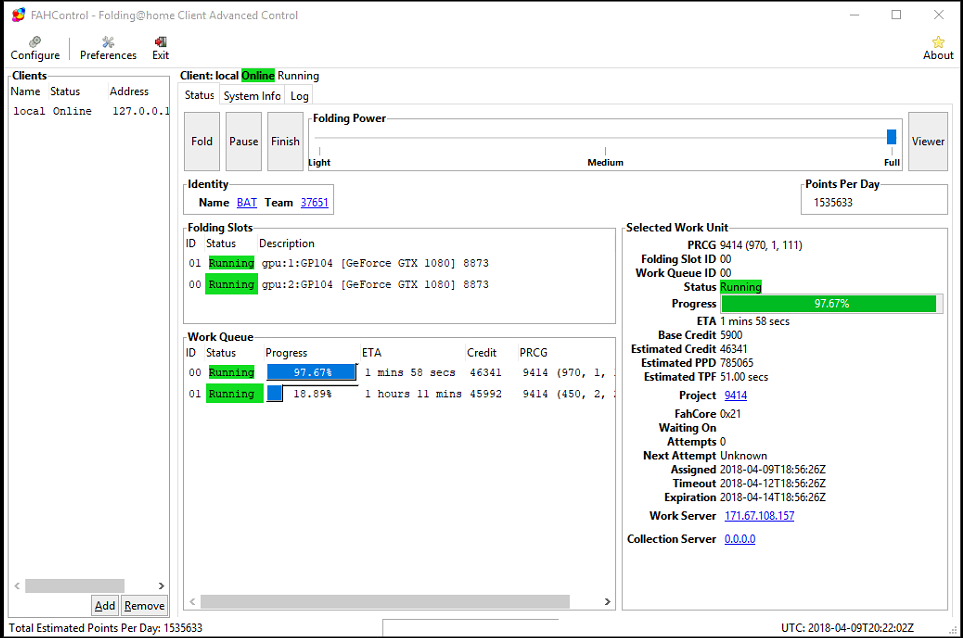Switch to the System Info tab

tap(252, 96)
